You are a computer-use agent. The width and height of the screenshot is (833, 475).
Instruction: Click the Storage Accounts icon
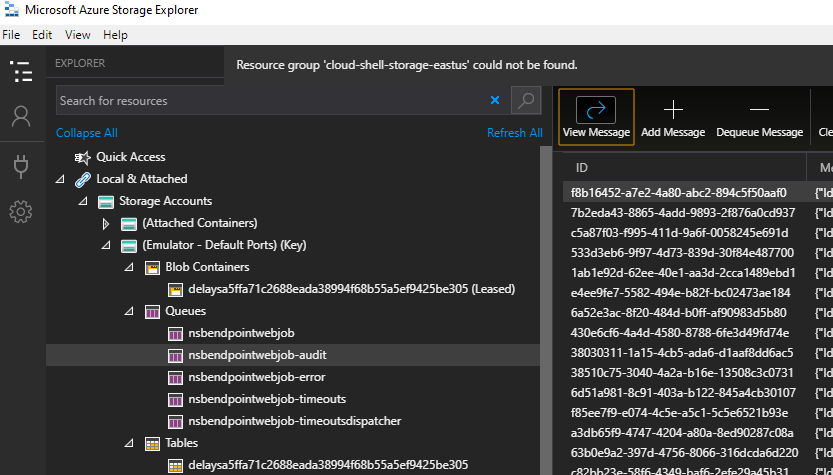(x=106, y=202)
